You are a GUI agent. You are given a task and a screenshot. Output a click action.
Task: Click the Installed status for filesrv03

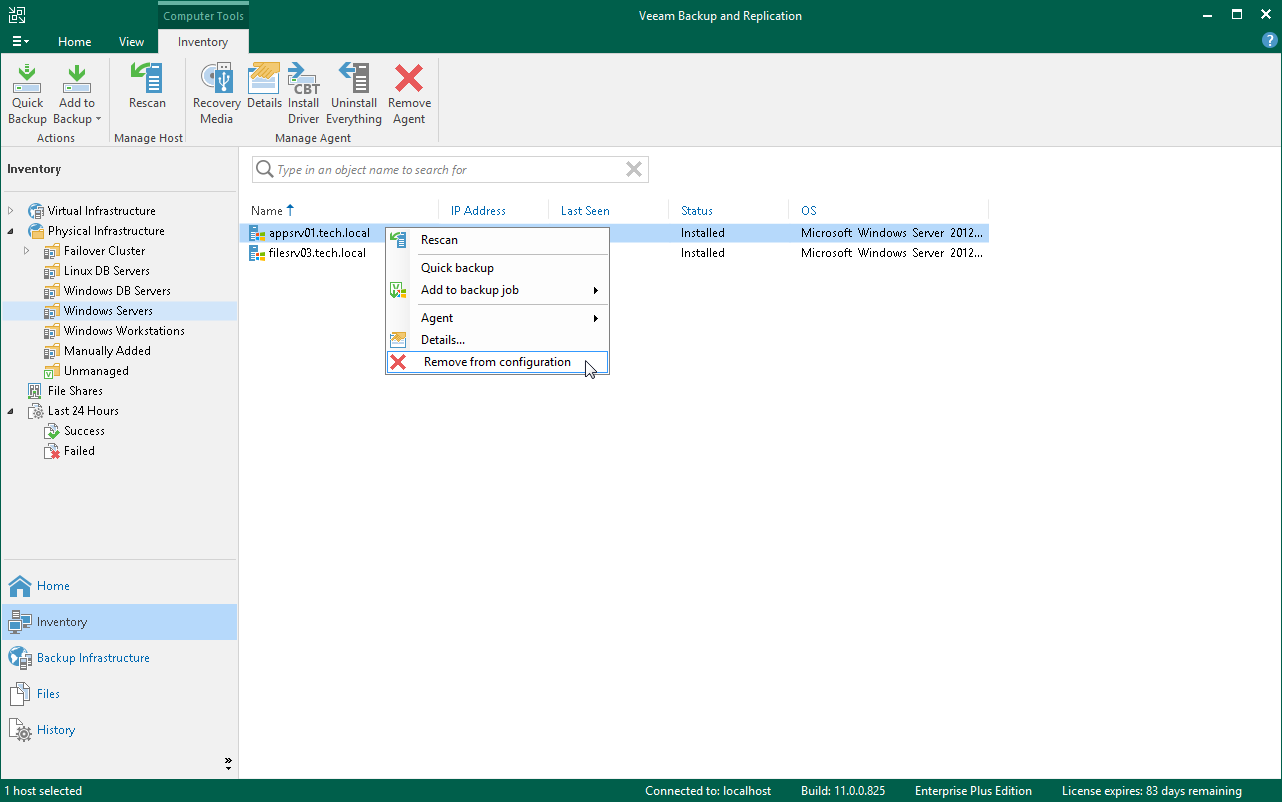(x=703, y=253)
